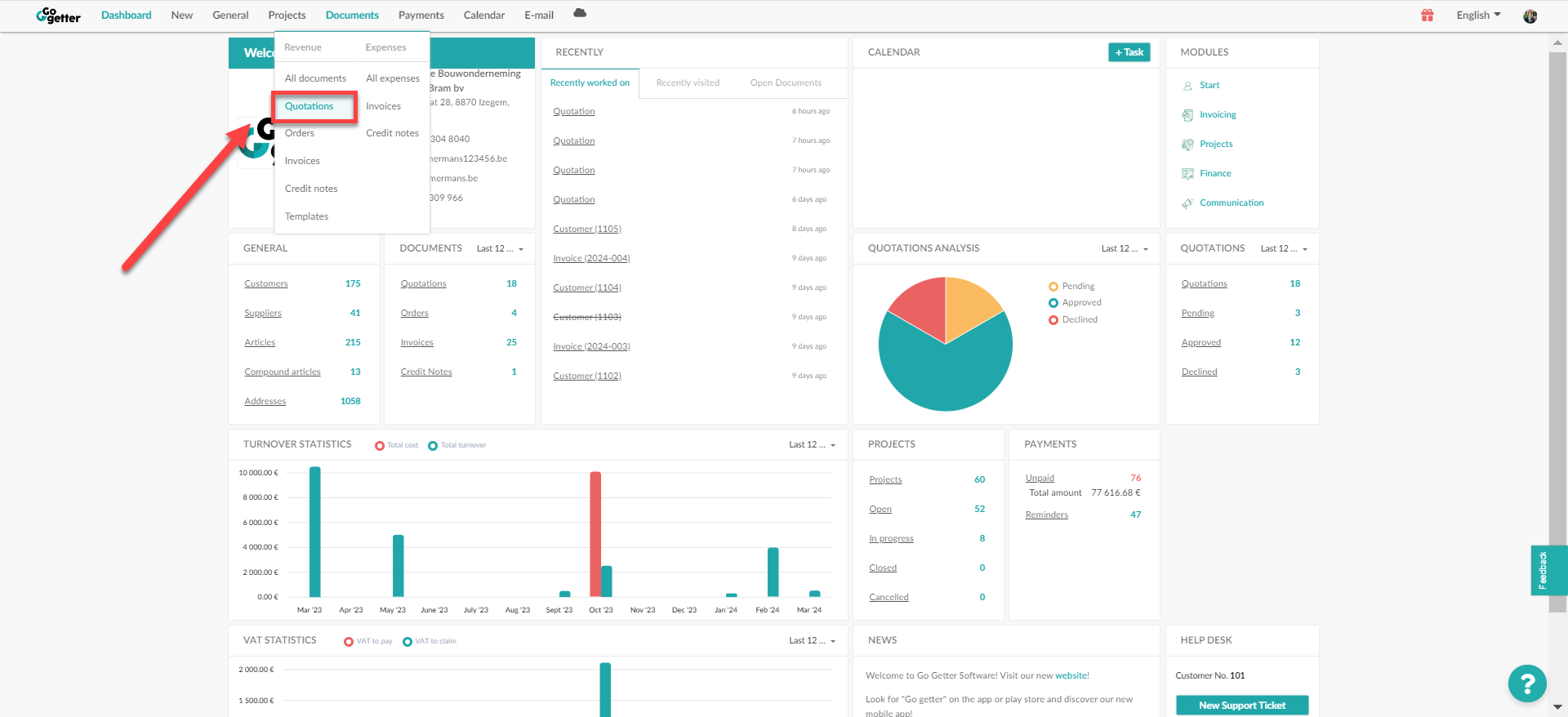
Task: Open the Quotations panel period dropdown
Action: [x=1284, y=248]
